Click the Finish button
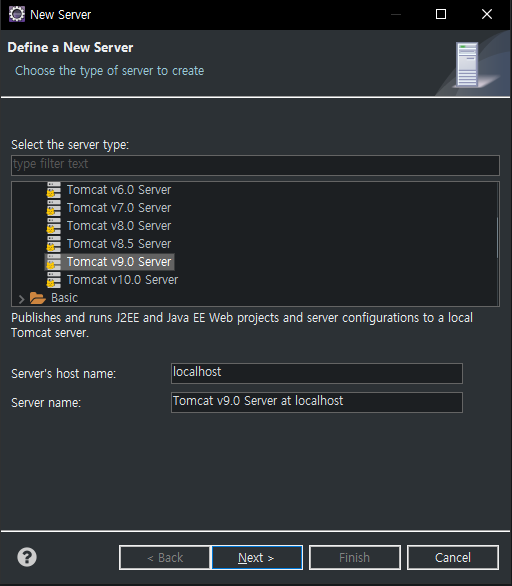Screen dimensions: 512x586 tap(355, 557)
